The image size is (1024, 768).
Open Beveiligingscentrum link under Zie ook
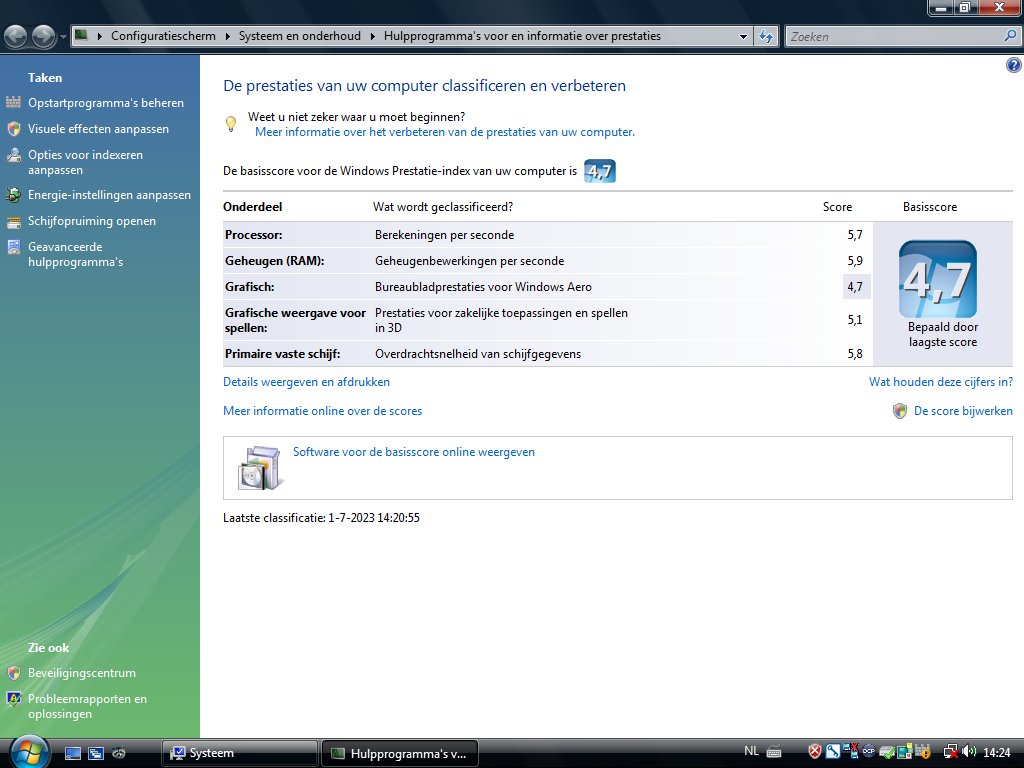(x=82, y=673)
